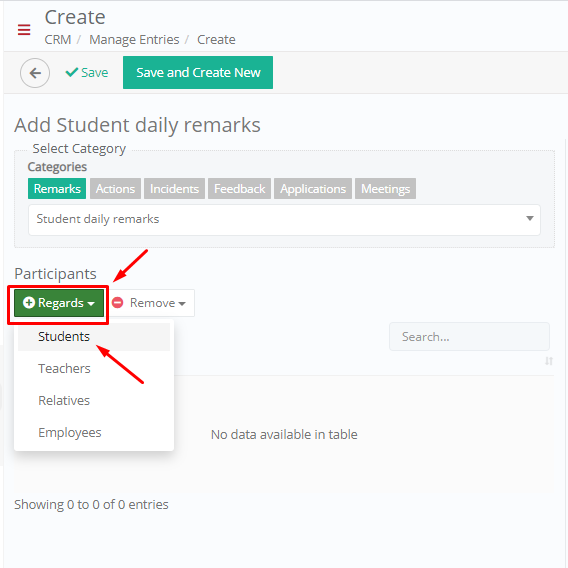Image resolution: width=568 pixels, height=568 pixels.
Task: Click the plus icon on Regards
Action: [29, 302]
